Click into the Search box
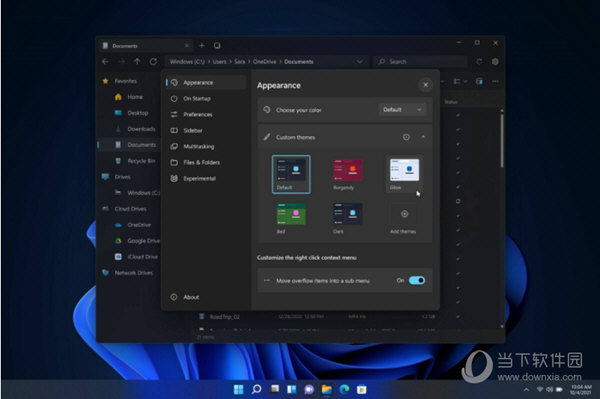 420,62
